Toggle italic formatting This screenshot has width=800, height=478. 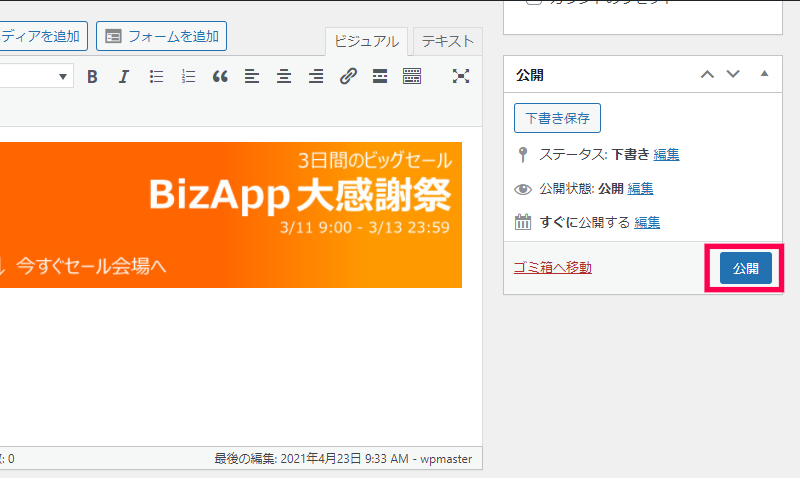pyautogui.click(x=124, y=77)
